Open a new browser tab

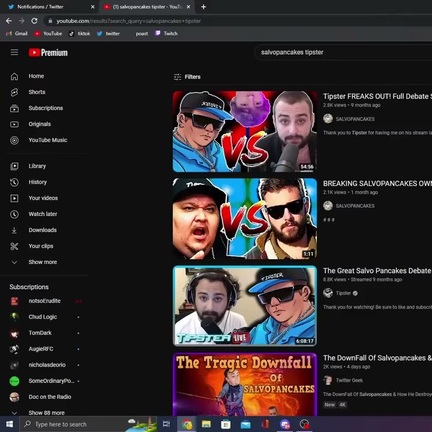(x=203, y=7)
